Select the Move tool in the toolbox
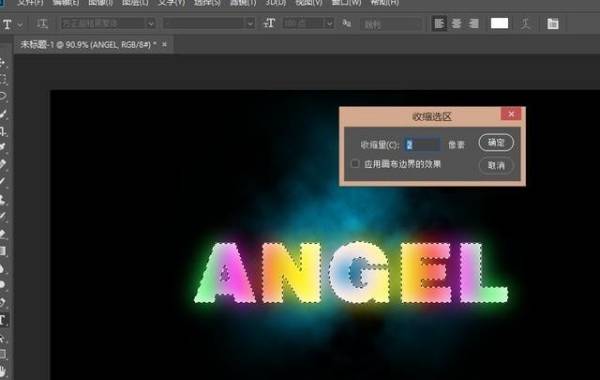The height and width of the screenshot is (380, 600). coord(3,62)
